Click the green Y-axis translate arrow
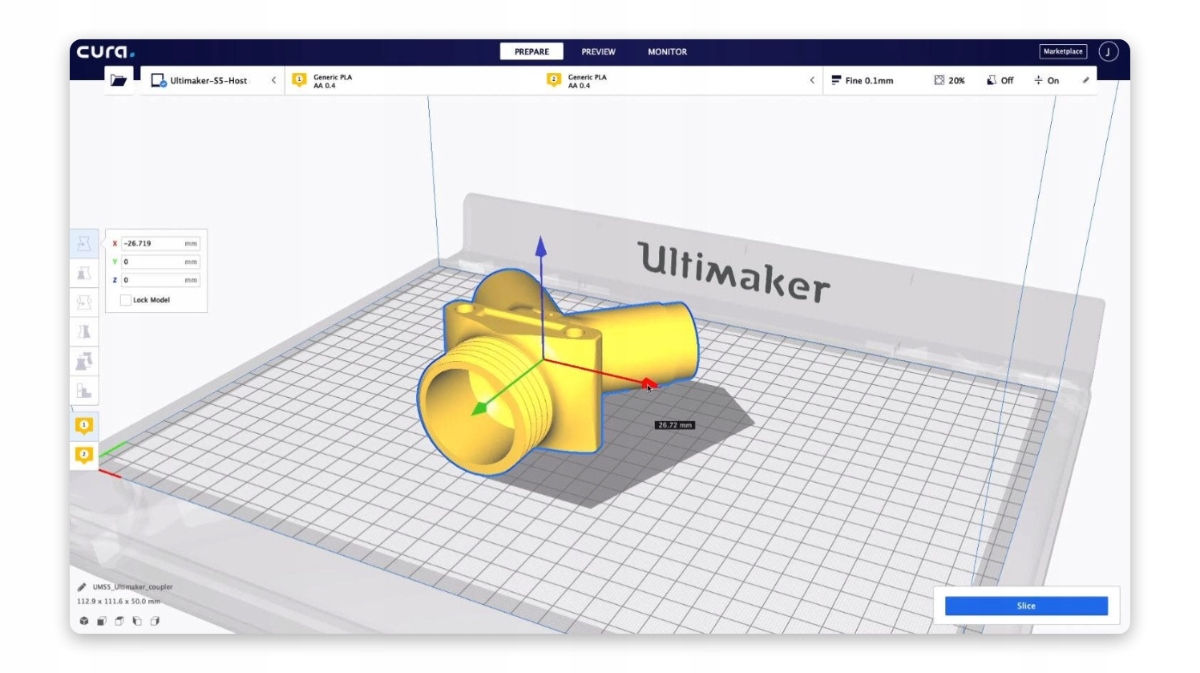 click(x=481, y=408)
